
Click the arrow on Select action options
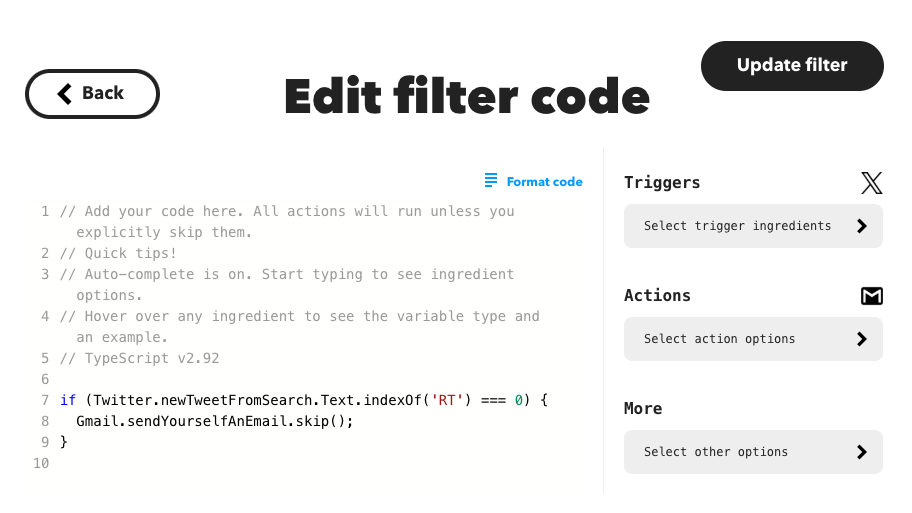coord(862,339)
